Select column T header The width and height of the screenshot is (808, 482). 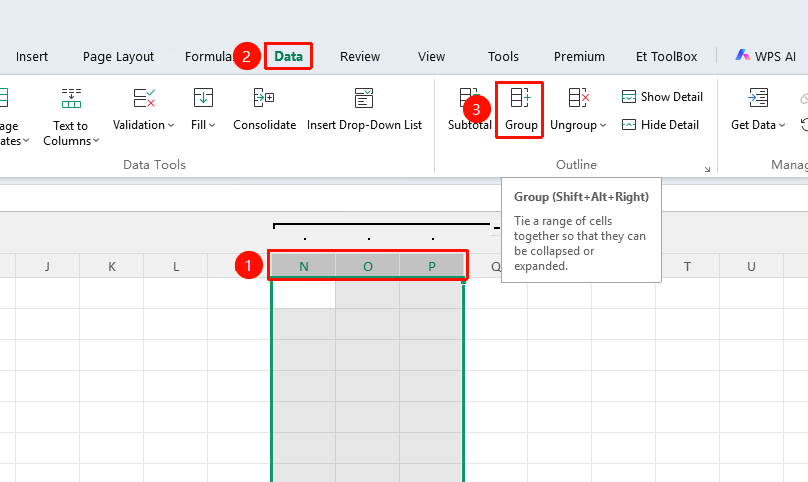tap(687, 266)
